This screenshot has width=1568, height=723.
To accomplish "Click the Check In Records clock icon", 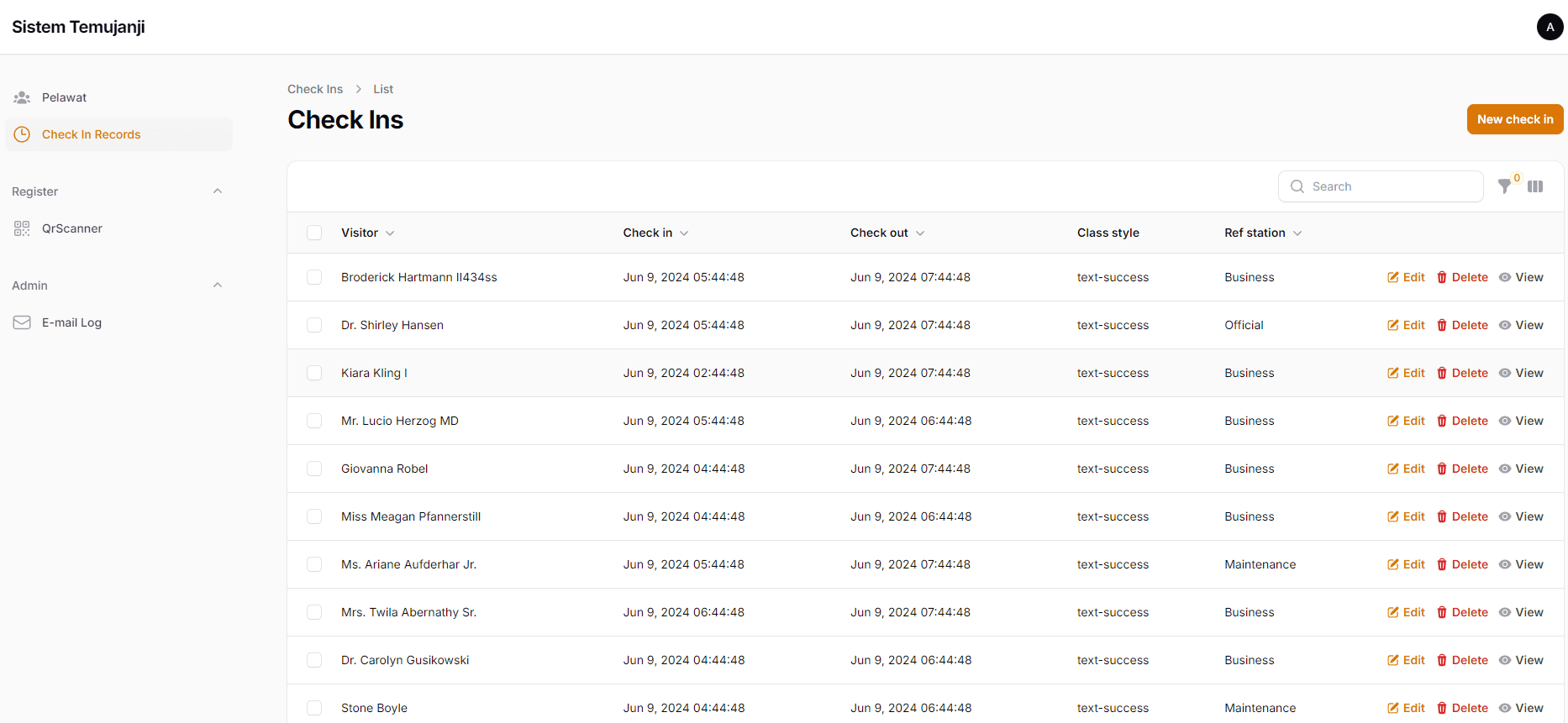I will [x=22, y=134].
